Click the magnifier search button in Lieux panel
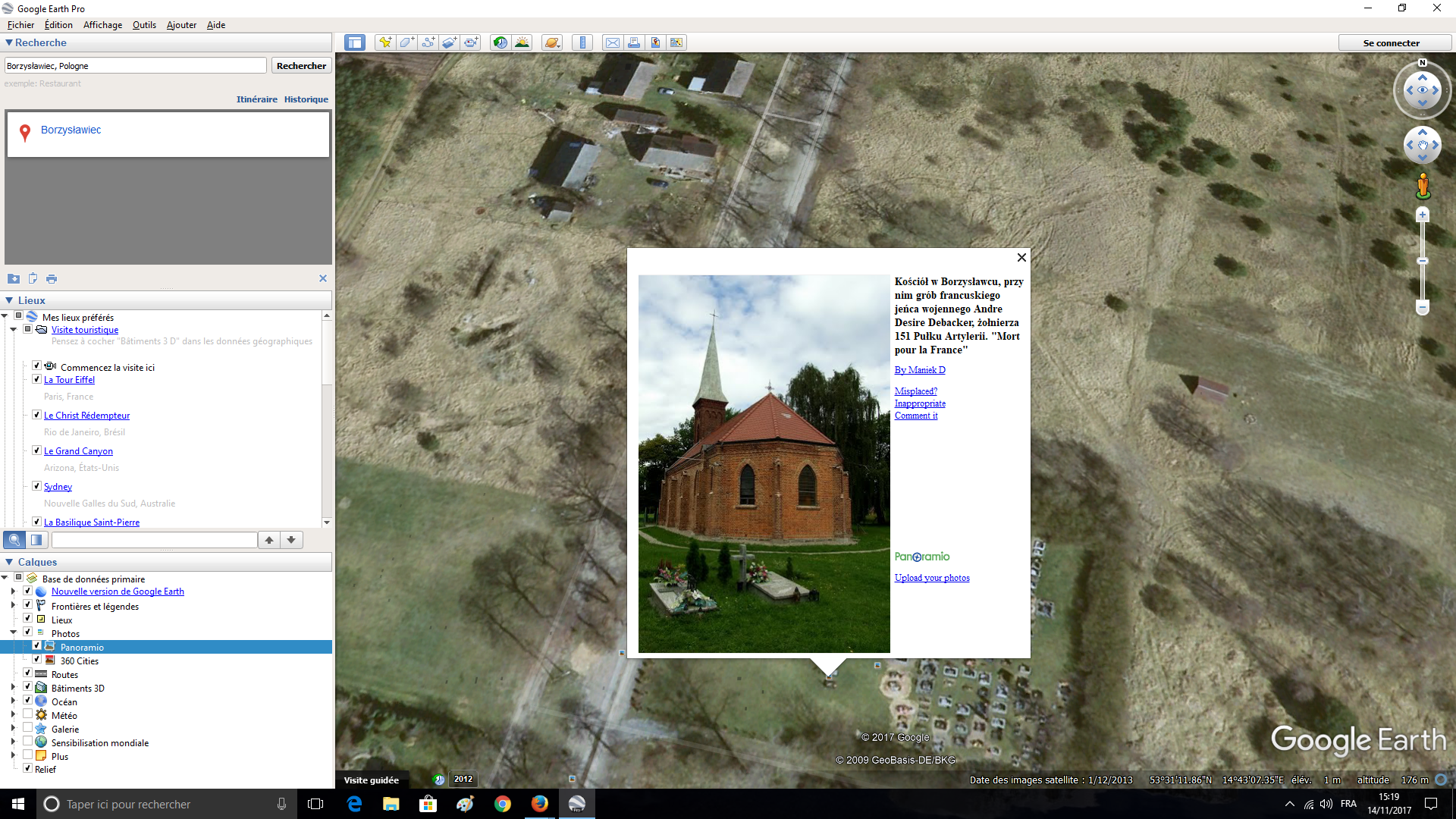The image size is (1456, 819). click(x=14, y=540)
